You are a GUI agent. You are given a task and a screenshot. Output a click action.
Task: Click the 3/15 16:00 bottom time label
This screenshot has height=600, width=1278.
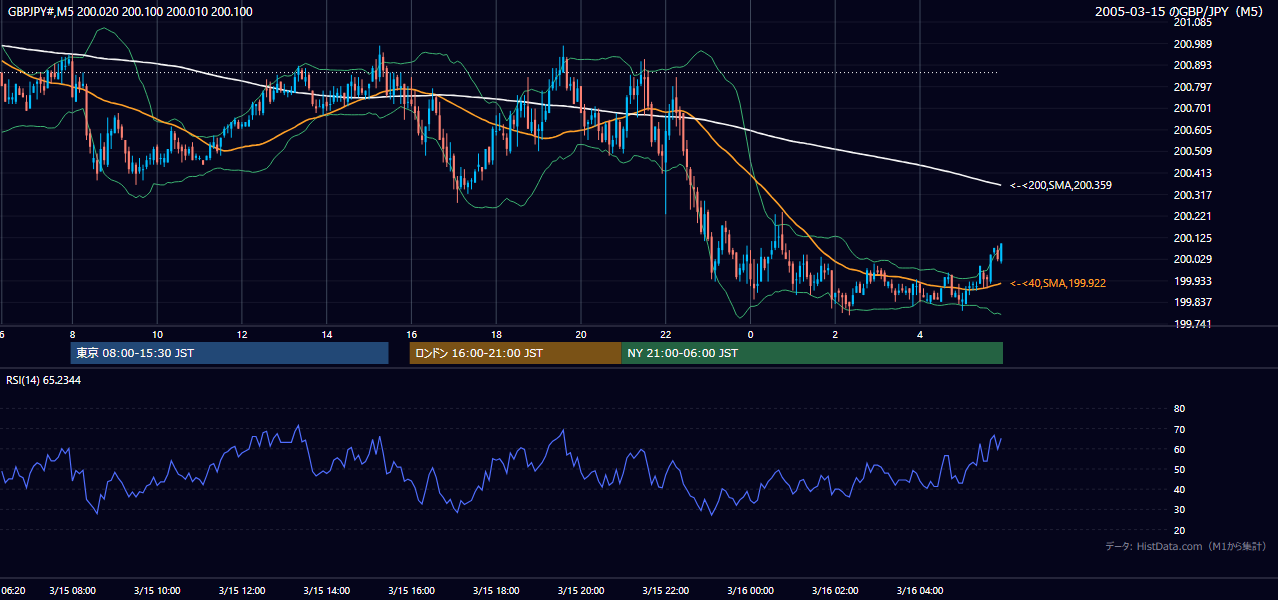click(x=412, y=591)
